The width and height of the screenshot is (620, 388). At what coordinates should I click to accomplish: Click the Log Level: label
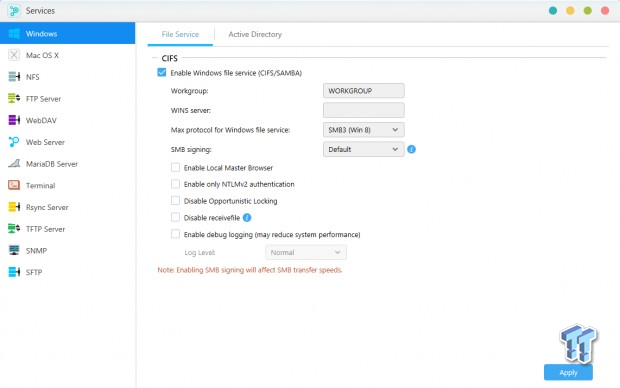(200, 252)
